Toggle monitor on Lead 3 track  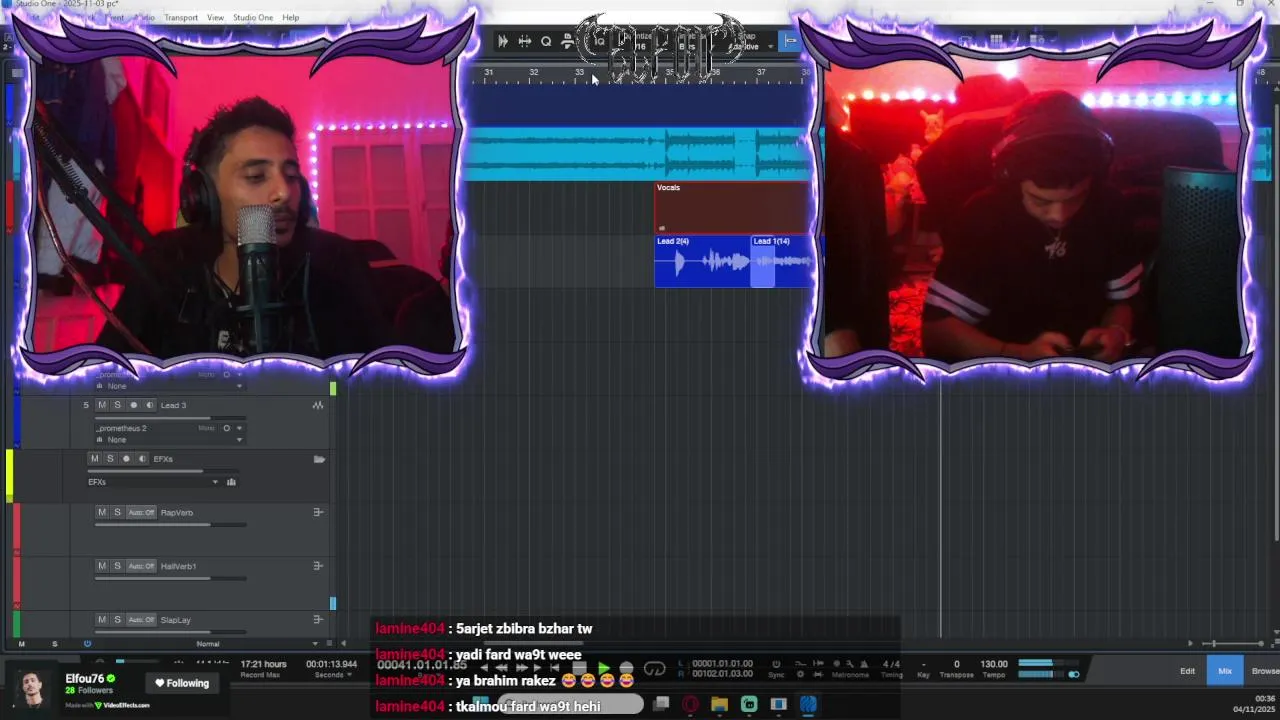pos(150,405)
